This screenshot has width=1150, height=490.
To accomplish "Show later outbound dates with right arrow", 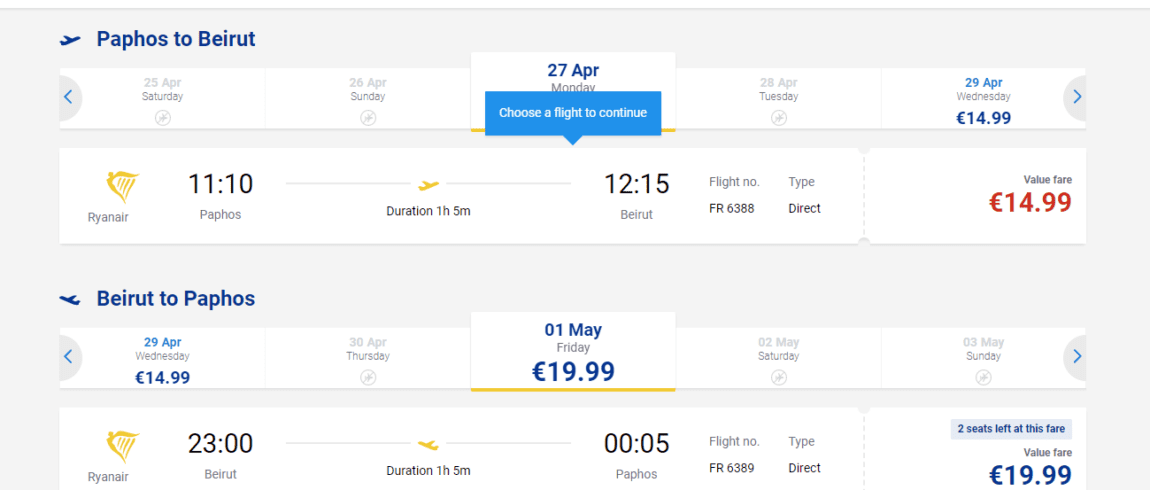I will tap(1076, 97).
